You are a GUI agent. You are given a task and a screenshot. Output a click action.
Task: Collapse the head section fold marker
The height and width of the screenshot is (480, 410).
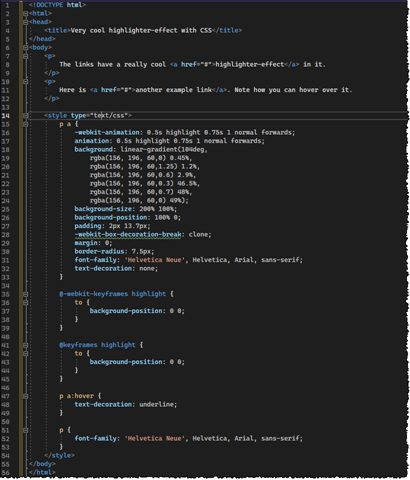(x=25, y=22)
